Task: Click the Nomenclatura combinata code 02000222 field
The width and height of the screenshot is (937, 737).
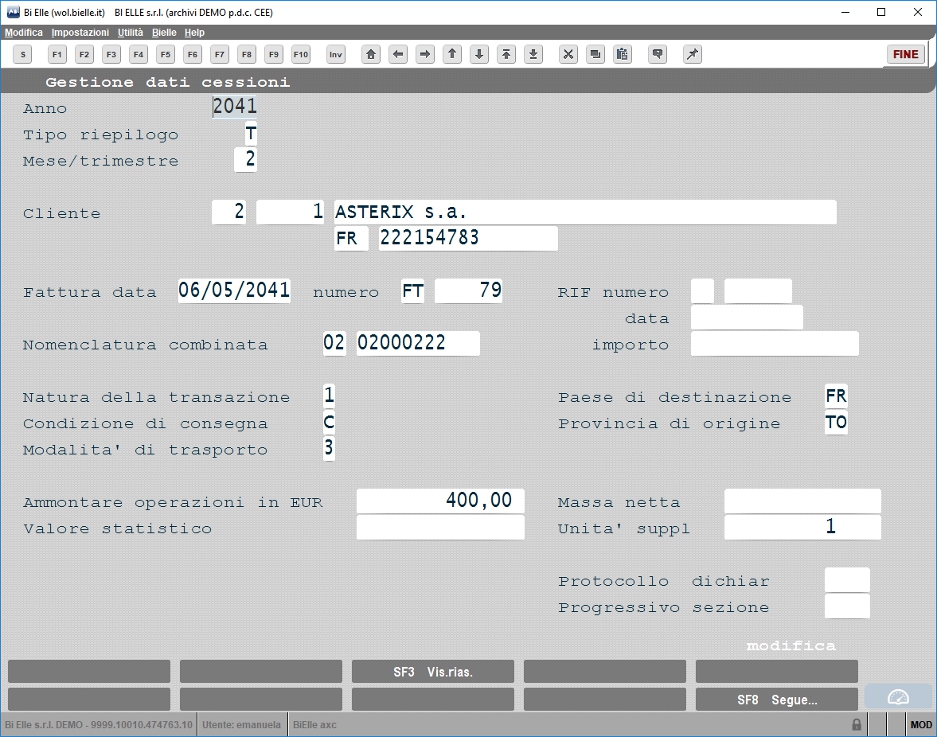Action: [418, 343]
